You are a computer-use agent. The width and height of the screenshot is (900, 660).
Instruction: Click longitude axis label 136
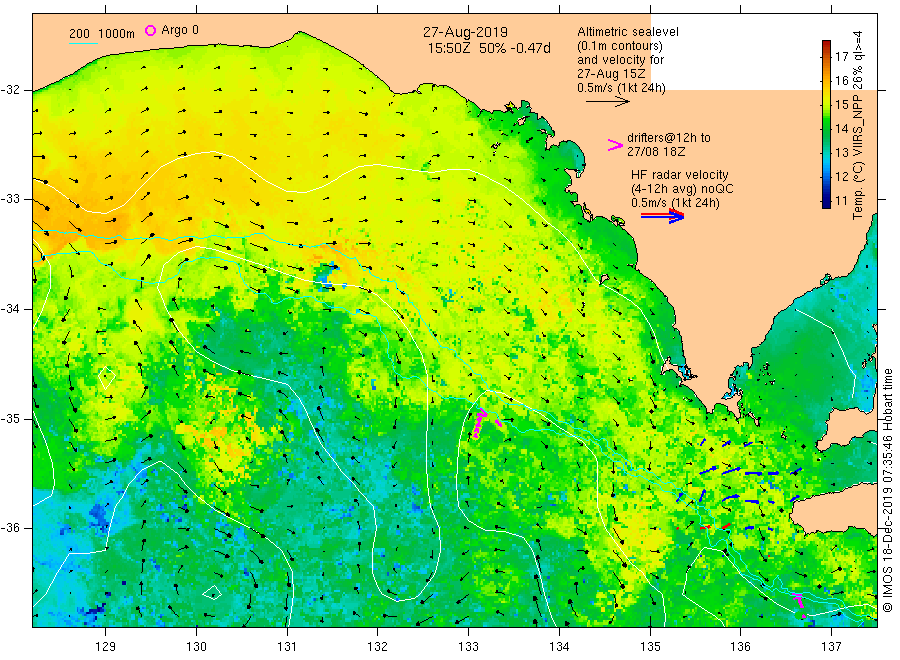pyautogui.click(x=740, y=647)
